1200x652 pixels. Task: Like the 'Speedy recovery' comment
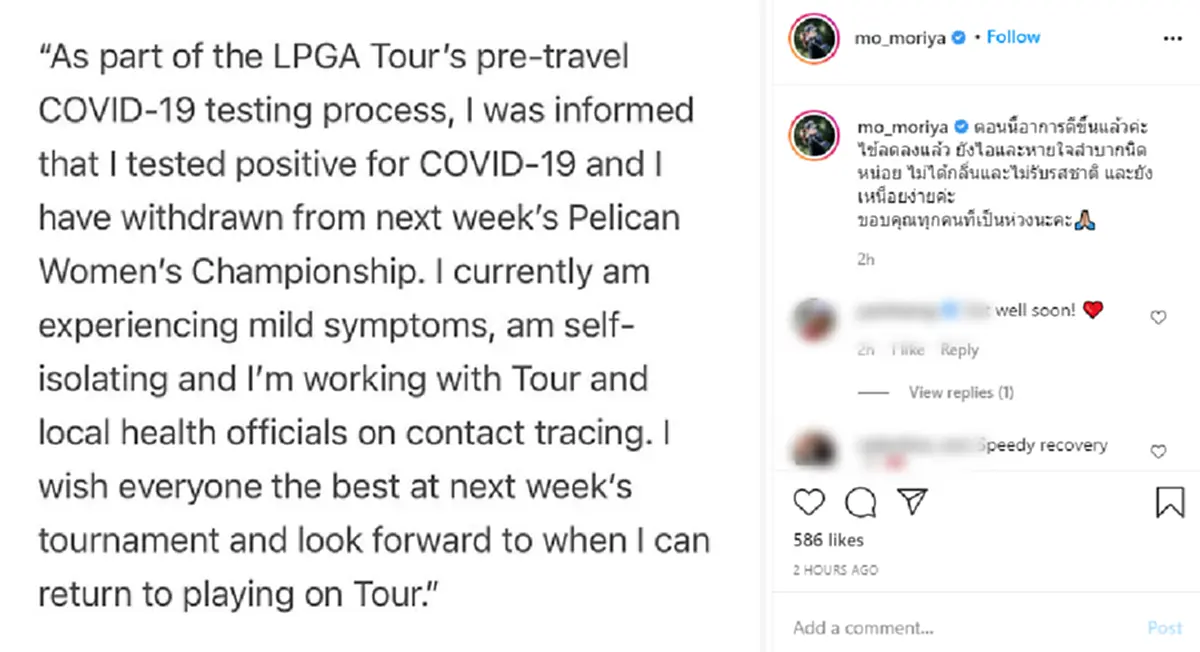coord(1158,452)
